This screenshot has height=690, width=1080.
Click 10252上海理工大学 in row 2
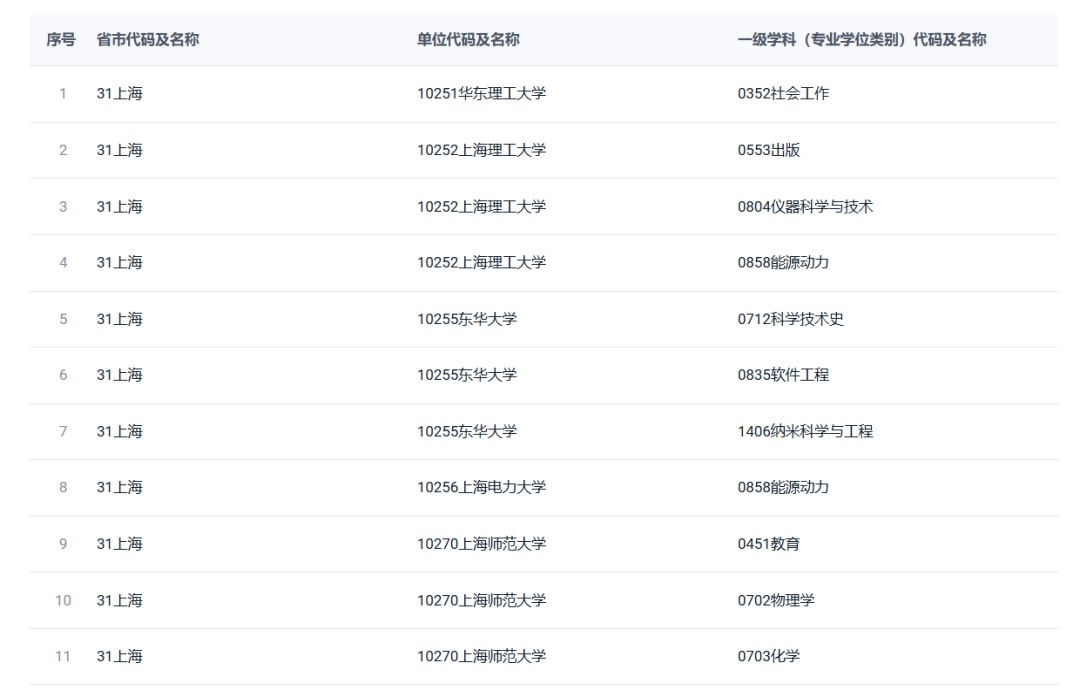click(x=481, y=150)
